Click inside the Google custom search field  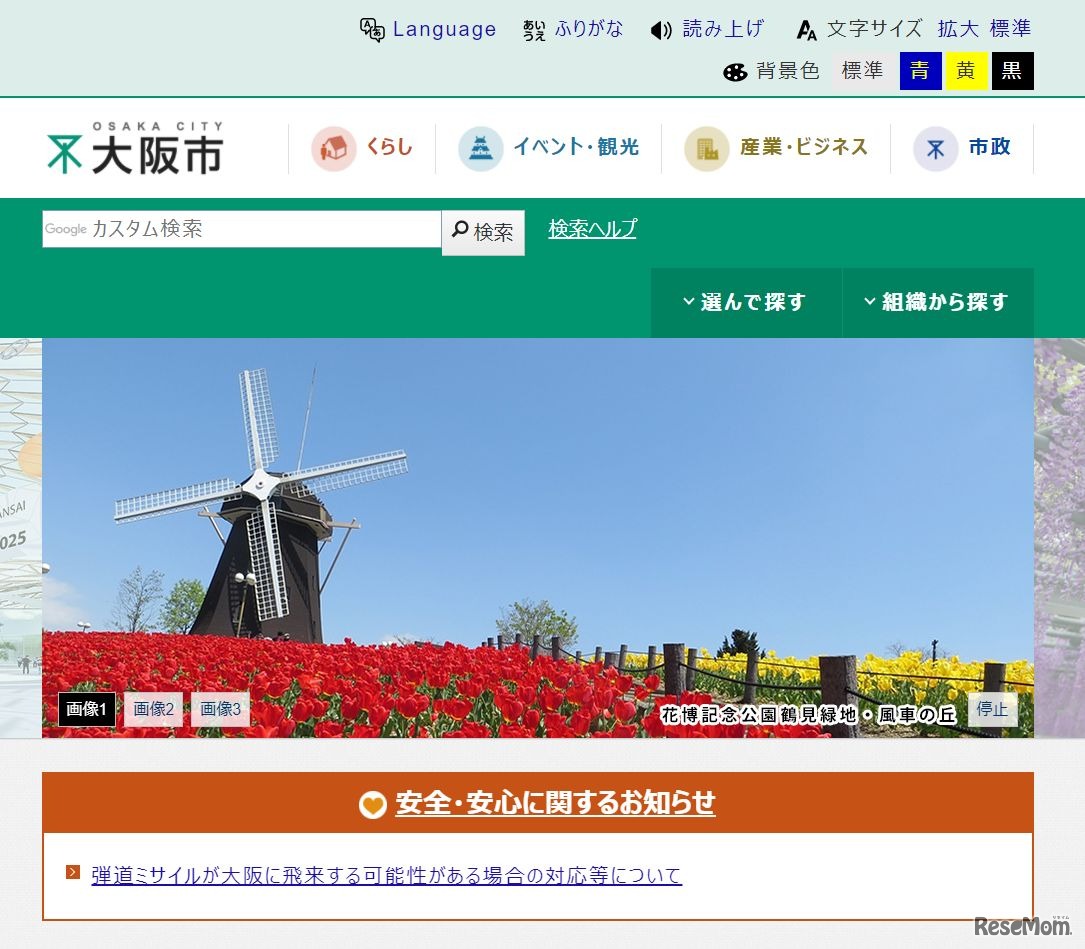240,229
